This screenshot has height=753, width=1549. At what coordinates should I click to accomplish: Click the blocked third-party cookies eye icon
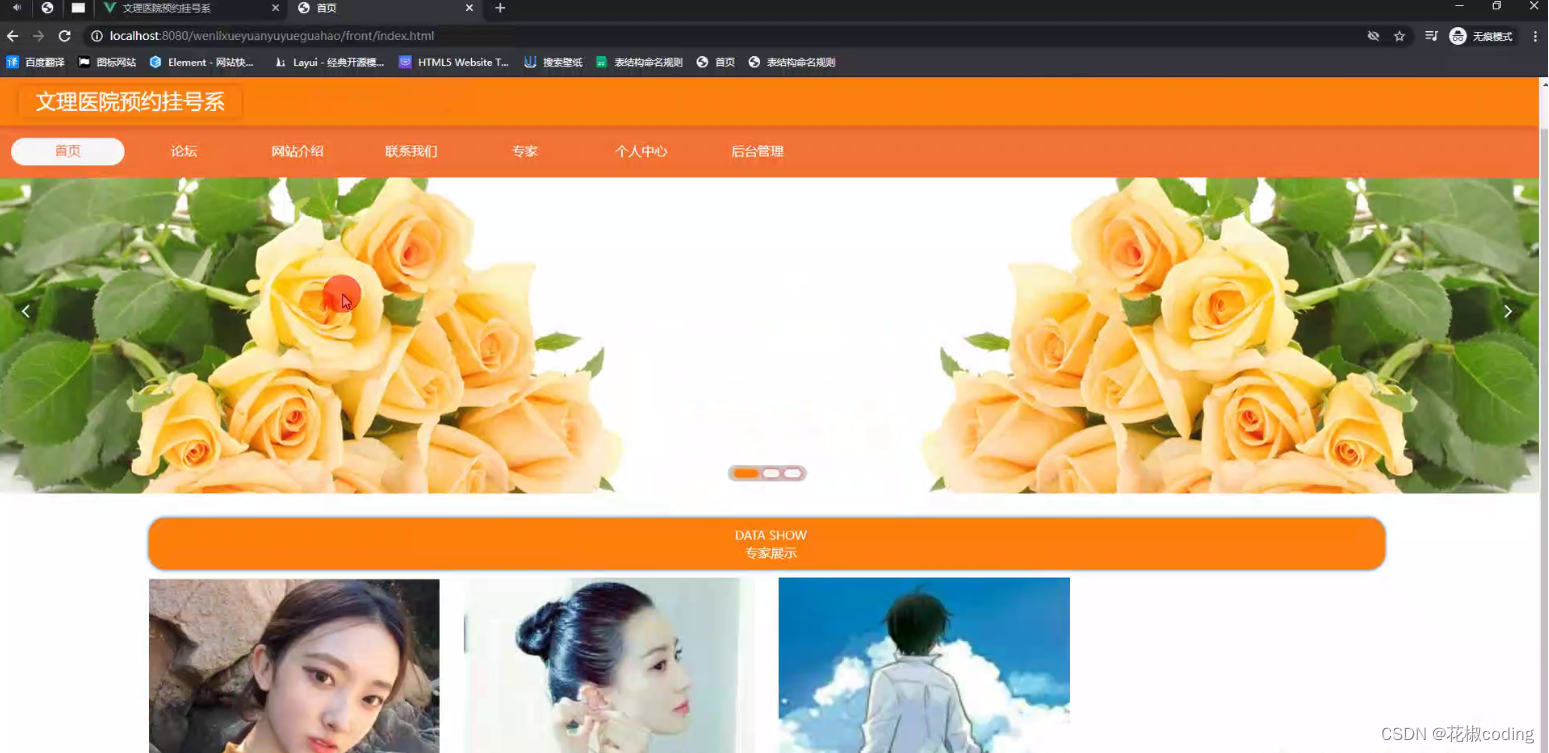click(1373, 35)
